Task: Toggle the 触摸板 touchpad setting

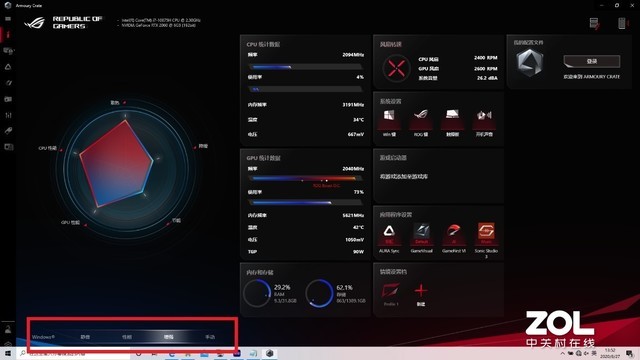Action: (x=452, y=123)
